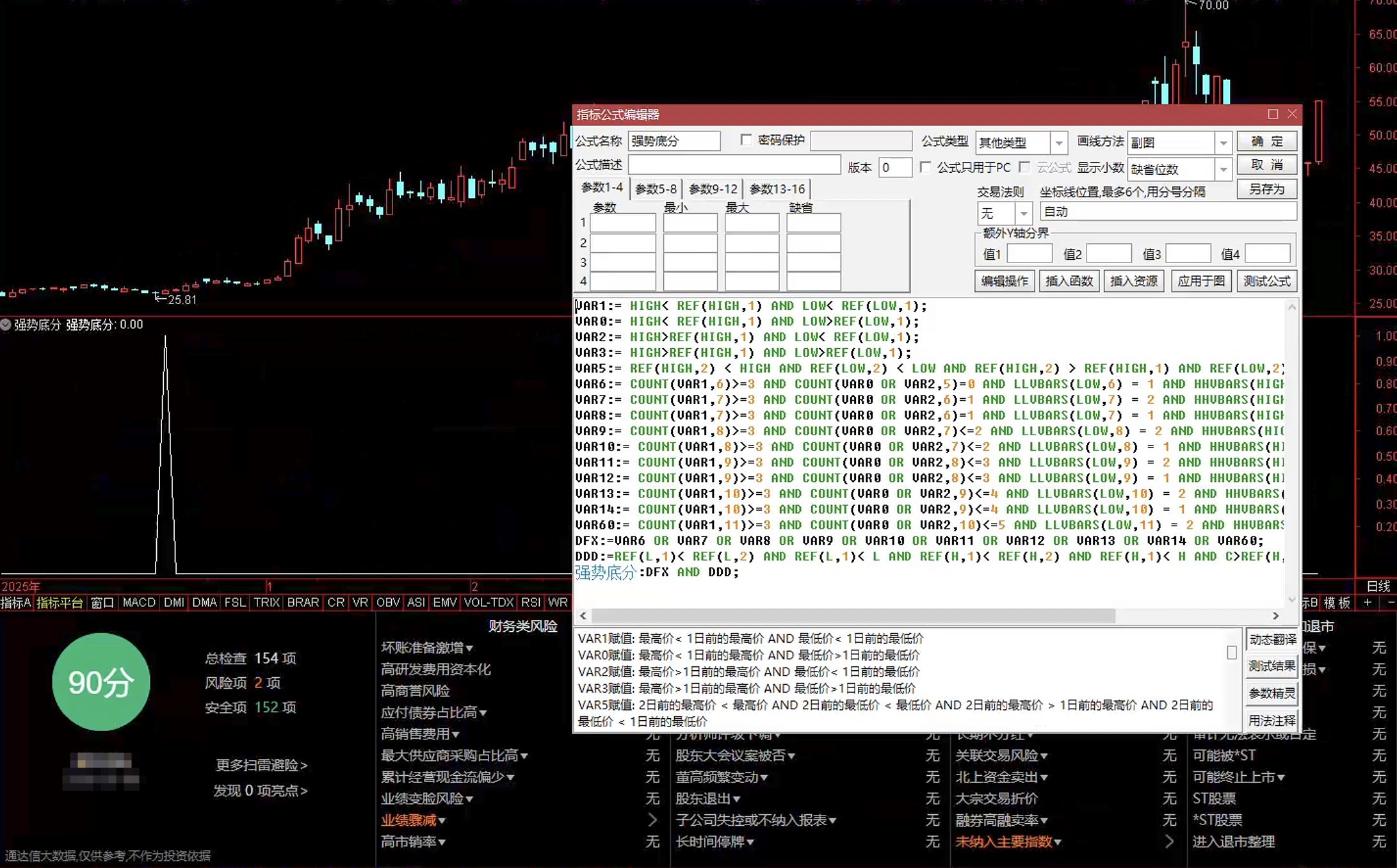
Task: Switch to 参数9-12 tab
Action: click(713, 189)
